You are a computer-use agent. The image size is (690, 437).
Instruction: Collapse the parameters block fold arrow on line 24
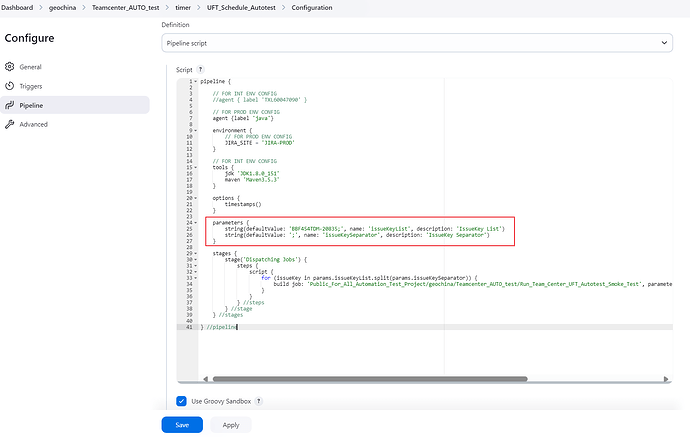coord(196,223)
